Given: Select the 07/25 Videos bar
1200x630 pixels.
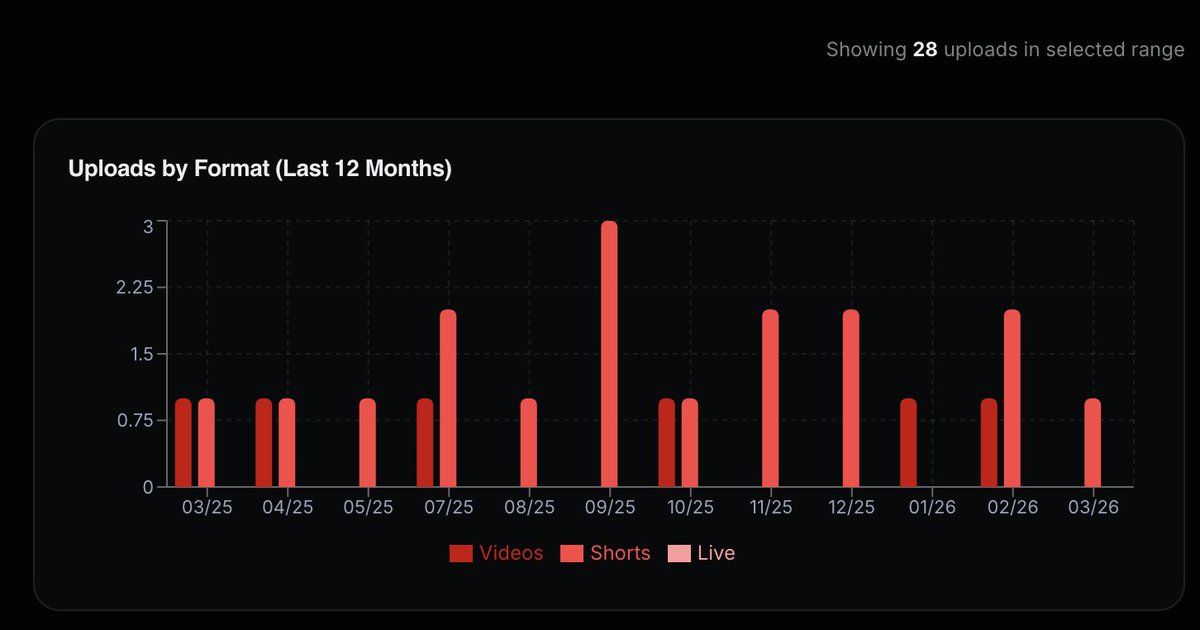Looking at the screenshot, I should pos(425,443).
